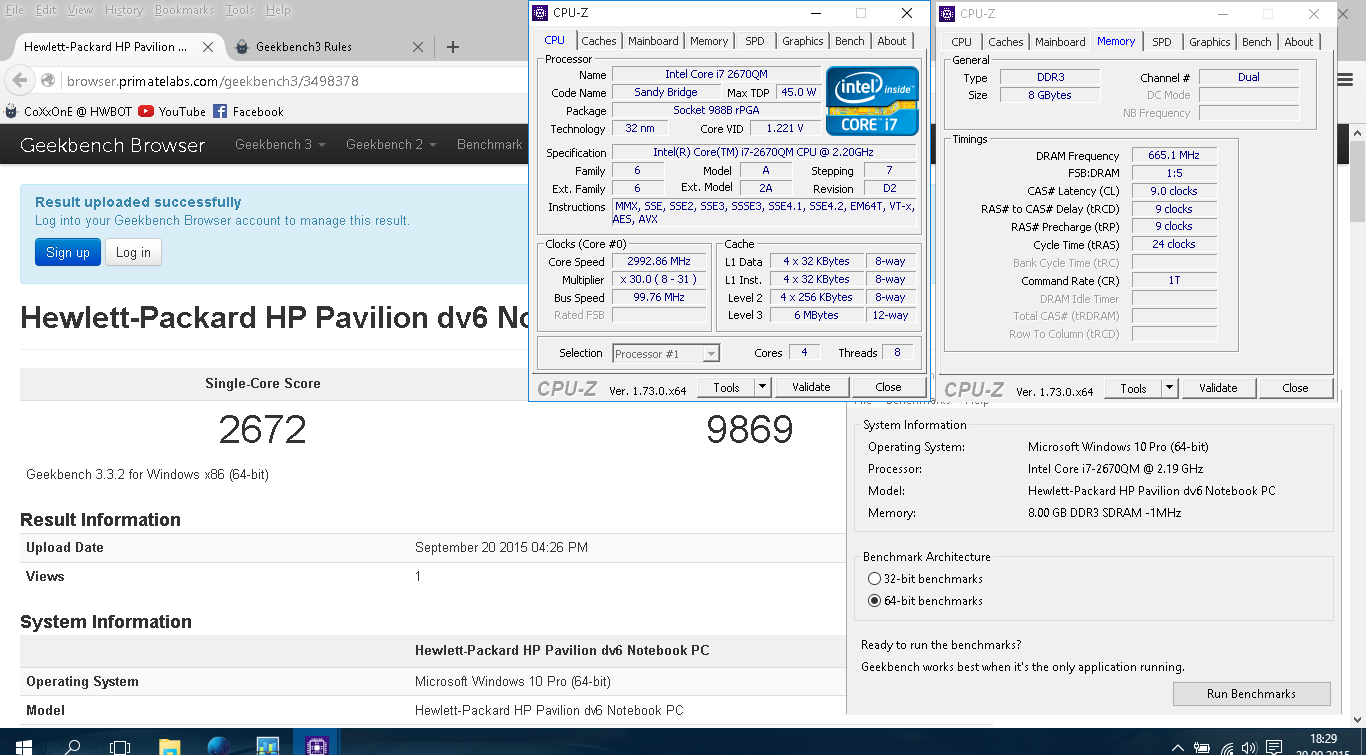Open the Windows Start menu
Screen dimensions: 1366x755
[23, 746]
